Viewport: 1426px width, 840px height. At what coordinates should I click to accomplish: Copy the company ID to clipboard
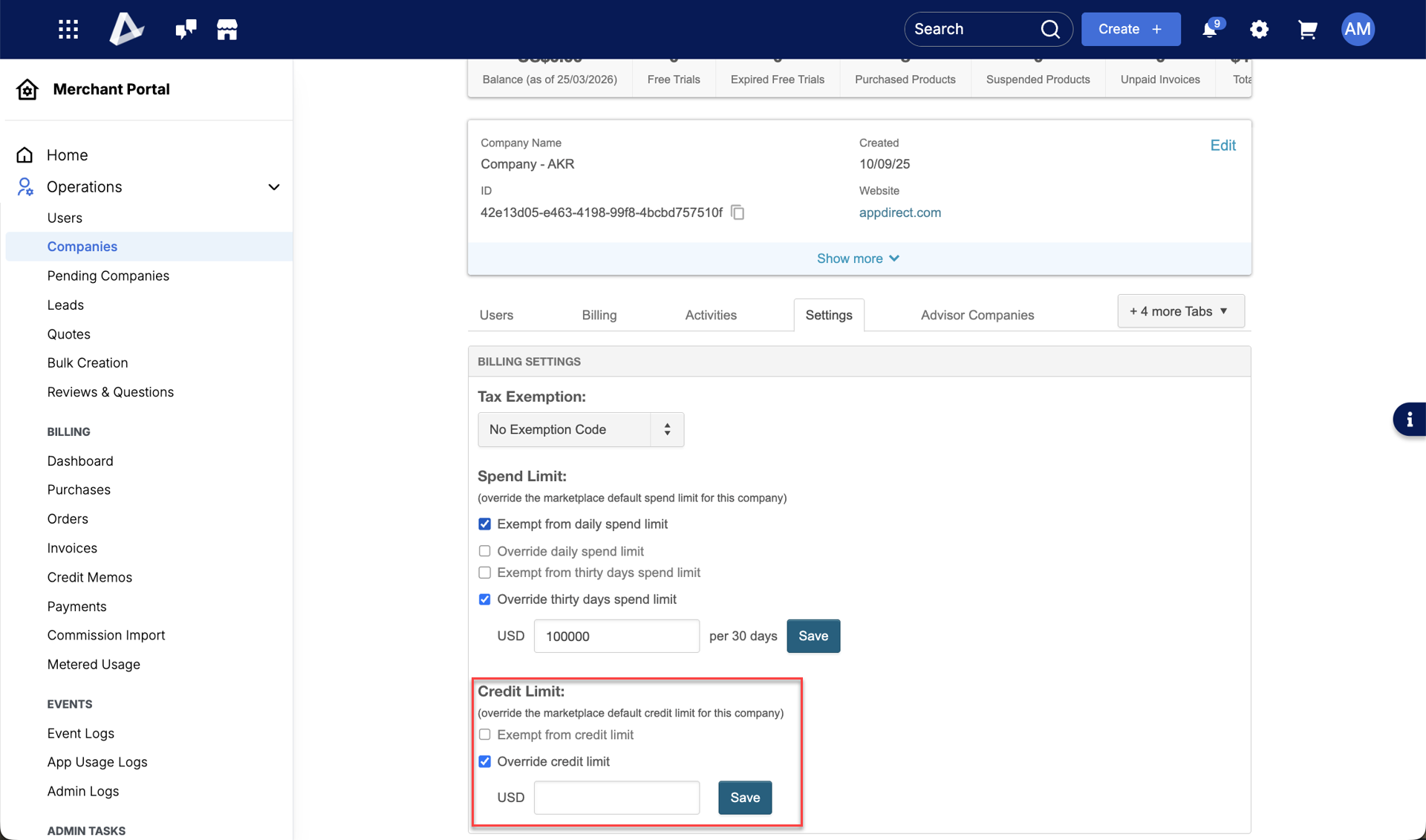(738, 212)
